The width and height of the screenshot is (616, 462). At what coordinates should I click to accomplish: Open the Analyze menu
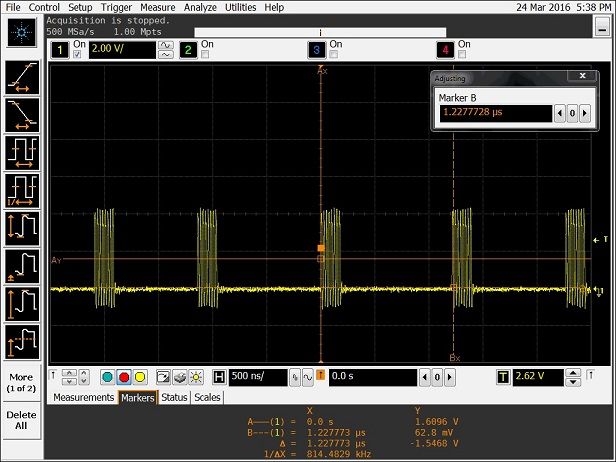[x=200, y=7]
